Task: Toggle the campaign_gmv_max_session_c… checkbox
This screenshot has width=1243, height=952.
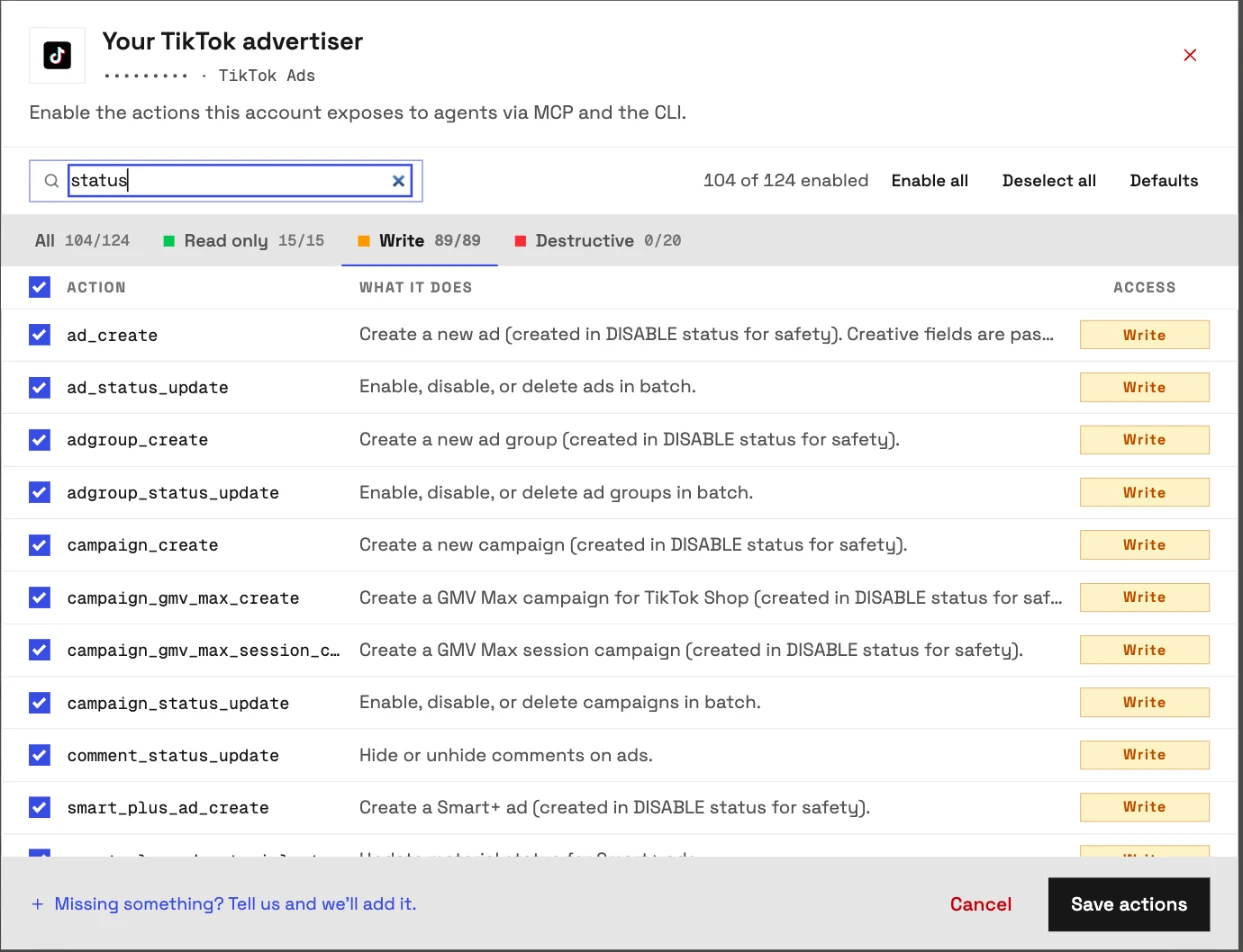Action: pyautogui.click(x=39, y=650)
